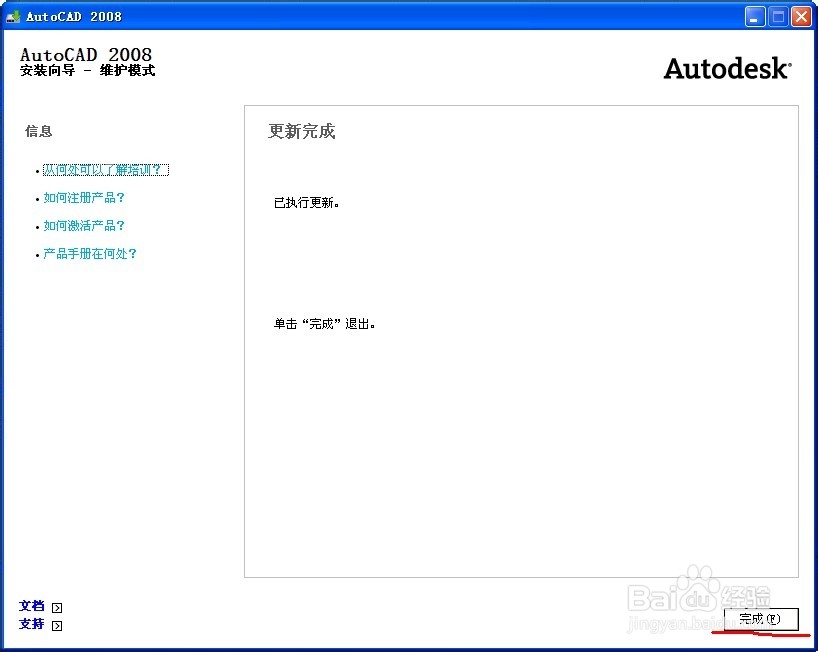
Task: Click the 信息 sidebar heading
Action: 38,131
